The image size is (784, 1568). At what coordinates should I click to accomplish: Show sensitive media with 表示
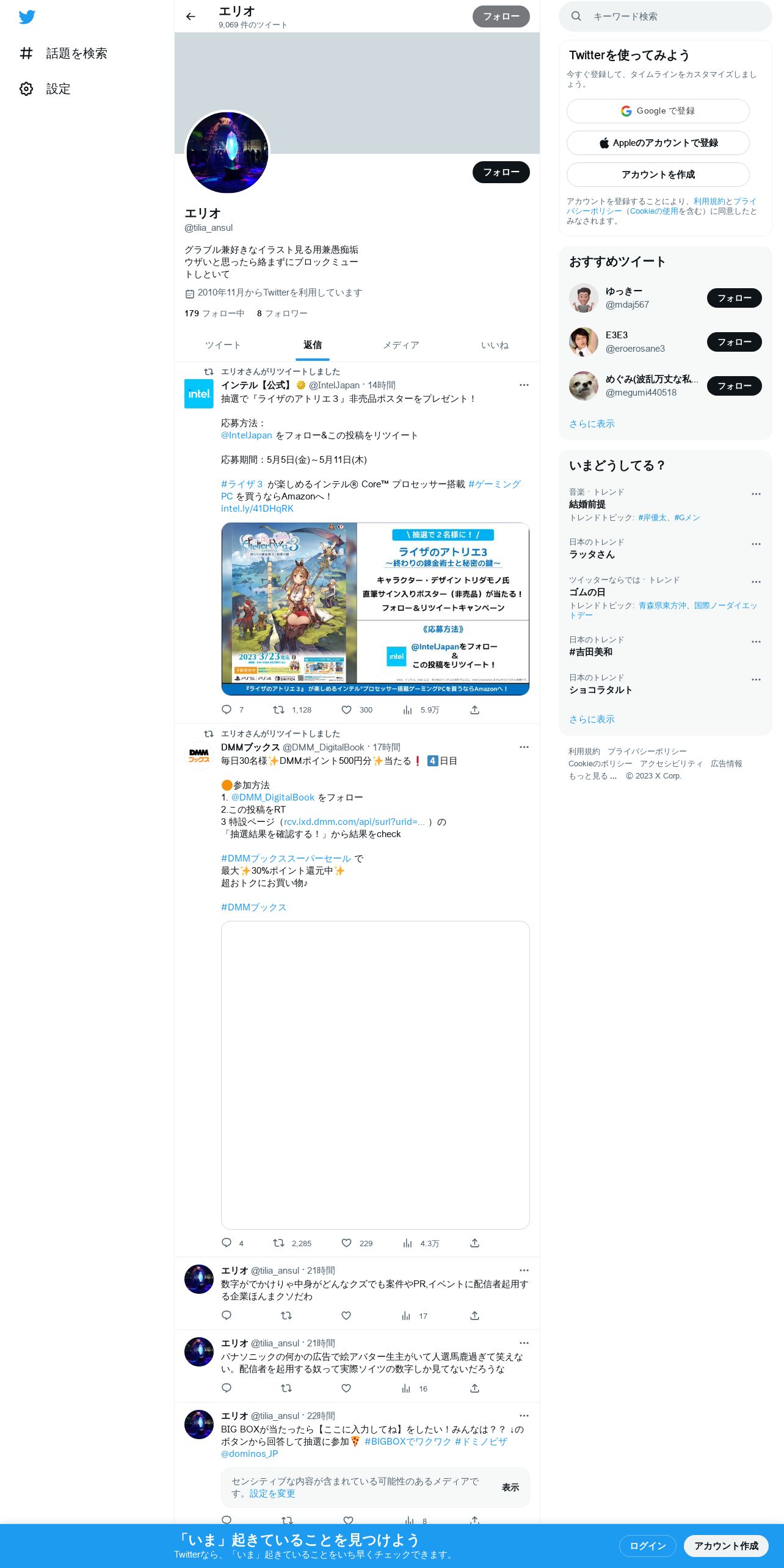tap(510, 1487)
